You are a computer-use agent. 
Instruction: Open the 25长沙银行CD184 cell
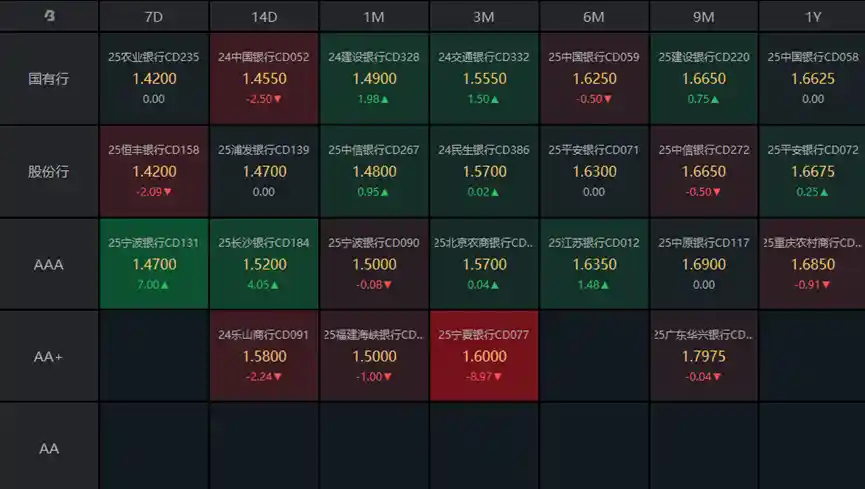(264, 264)
